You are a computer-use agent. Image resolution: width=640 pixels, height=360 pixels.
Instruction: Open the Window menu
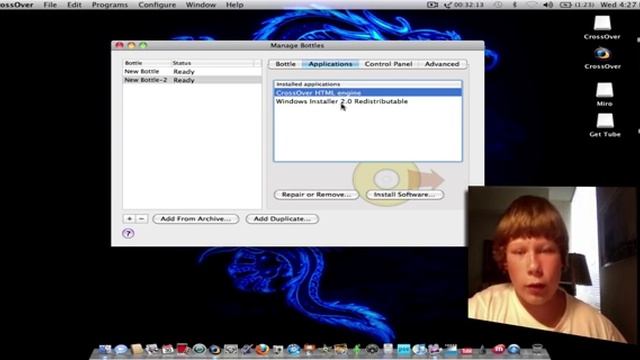[x=201, y=5]
